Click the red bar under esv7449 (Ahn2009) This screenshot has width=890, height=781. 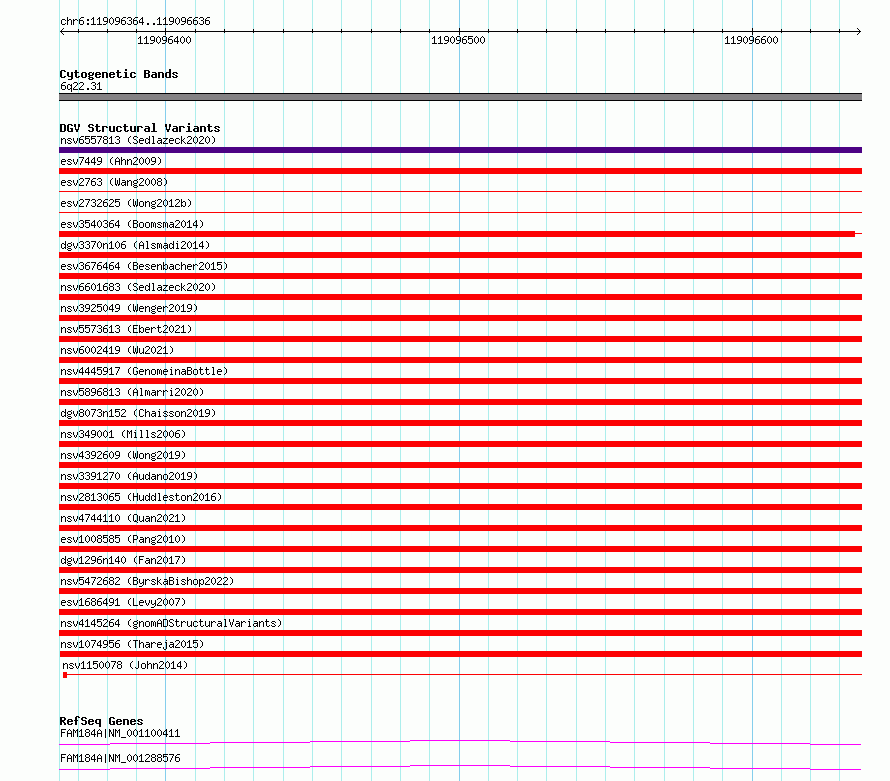coord(460,171)
